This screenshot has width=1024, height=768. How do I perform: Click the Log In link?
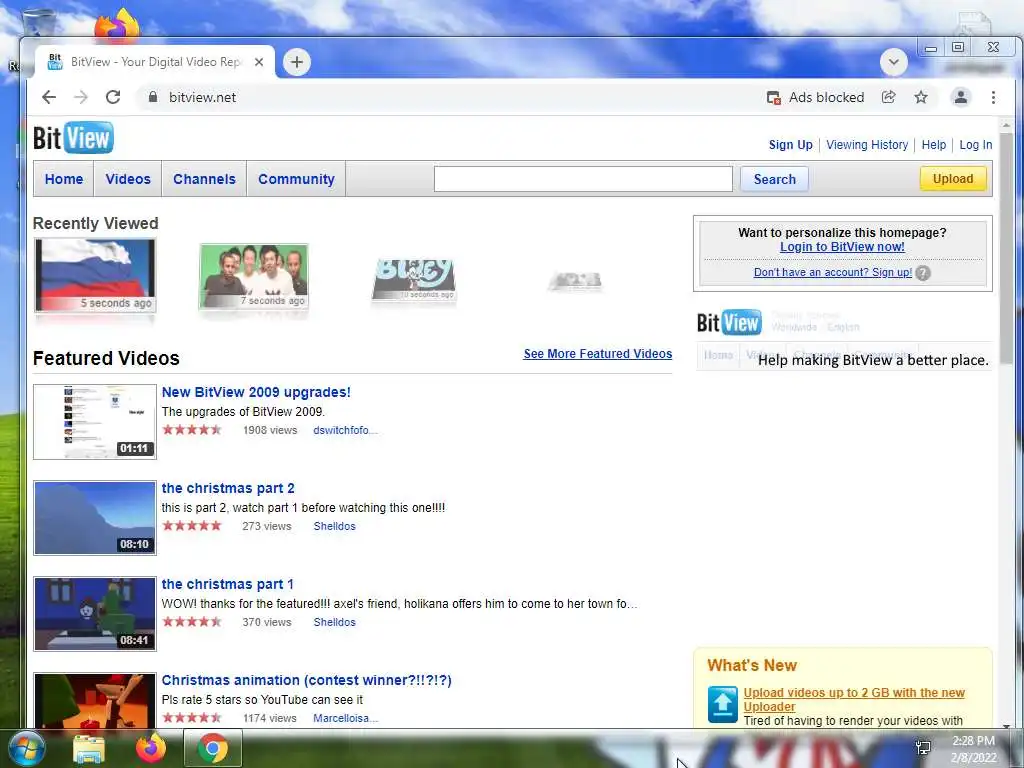tap(976, 145)
